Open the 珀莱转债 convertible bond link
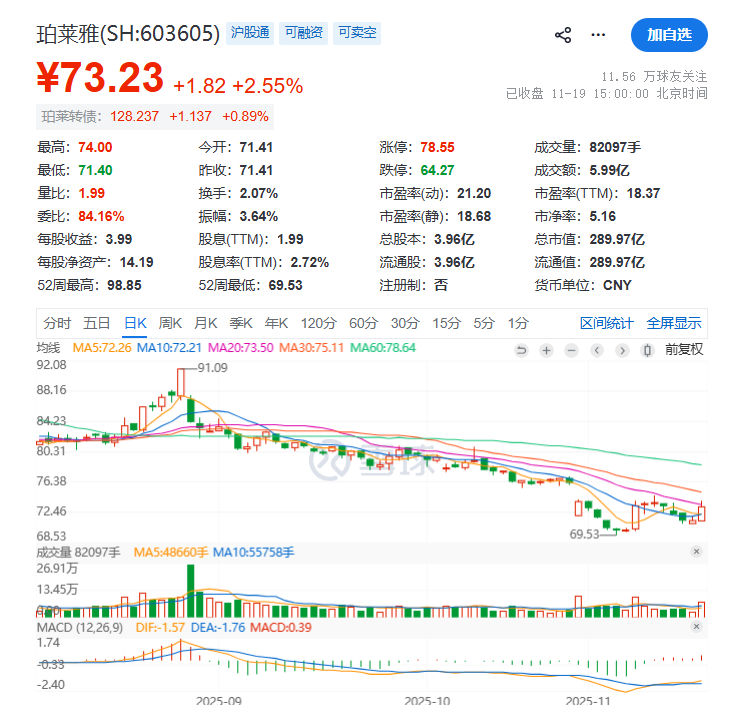This screenshot has height=705, width=734. [x=155, y=117]
